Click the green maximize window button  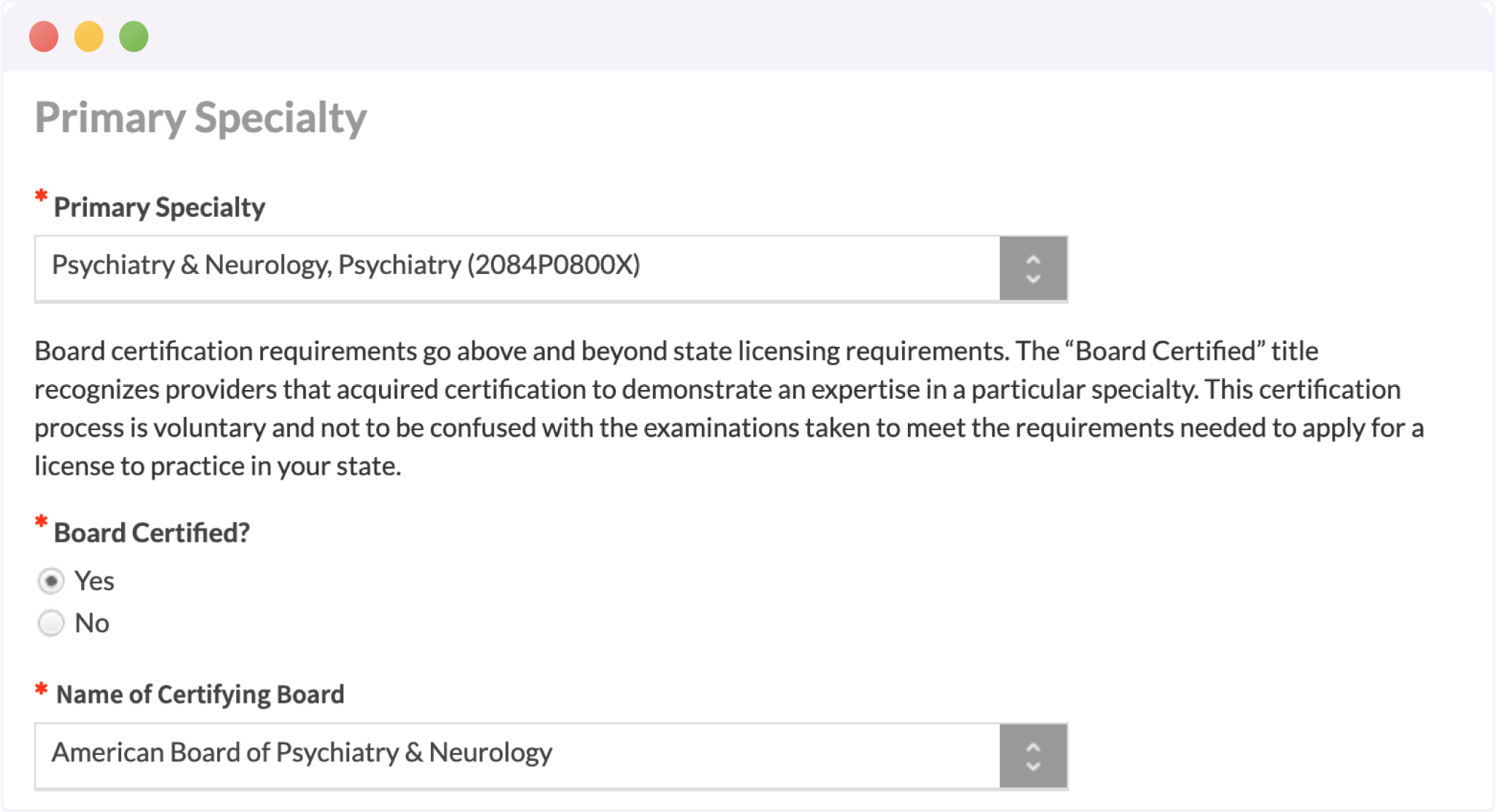pyautogui.click(x=134, y=37)
